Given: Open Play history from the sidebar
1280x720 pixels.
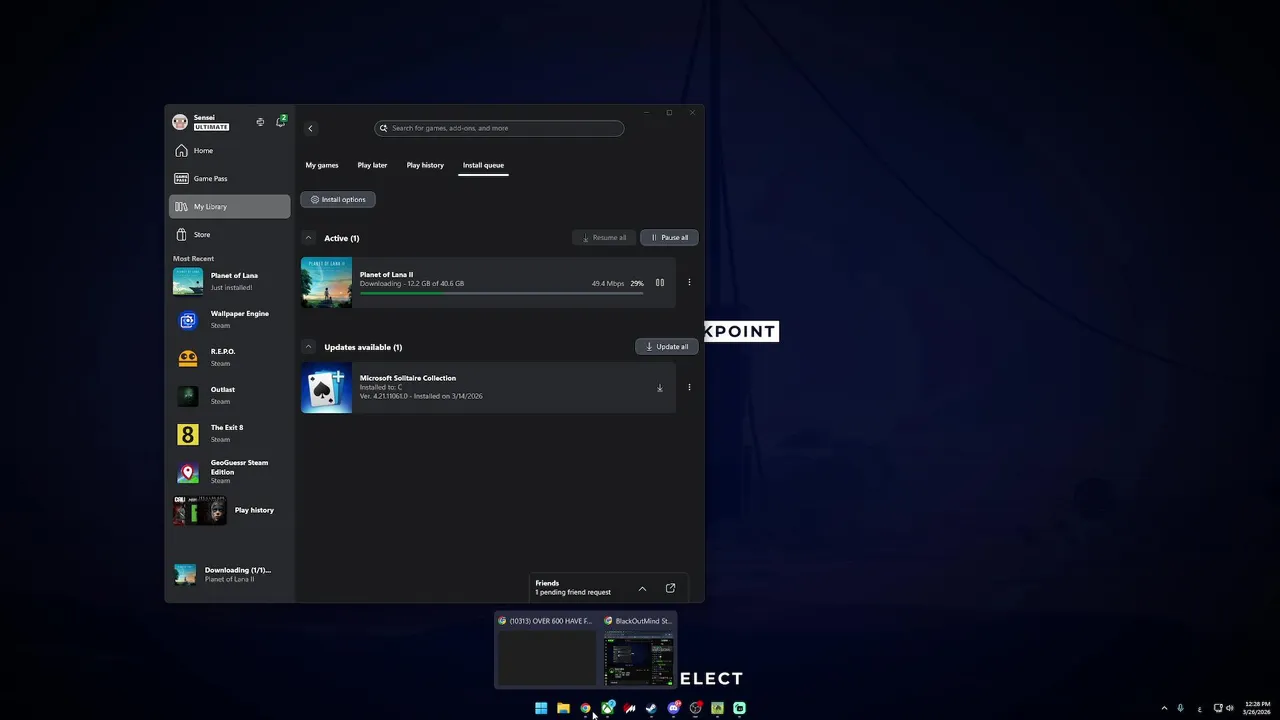Looking at the screenshot, I should pyautogui.click(x=230, y=510).
